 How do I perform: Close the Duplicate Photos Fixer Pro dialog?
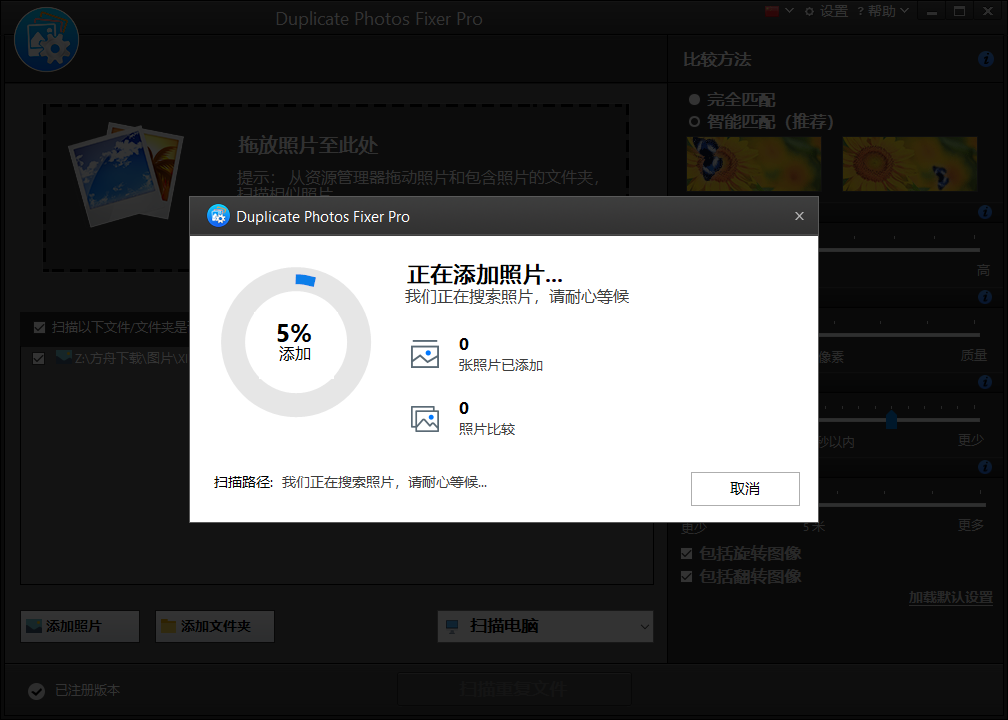(799, 216)
